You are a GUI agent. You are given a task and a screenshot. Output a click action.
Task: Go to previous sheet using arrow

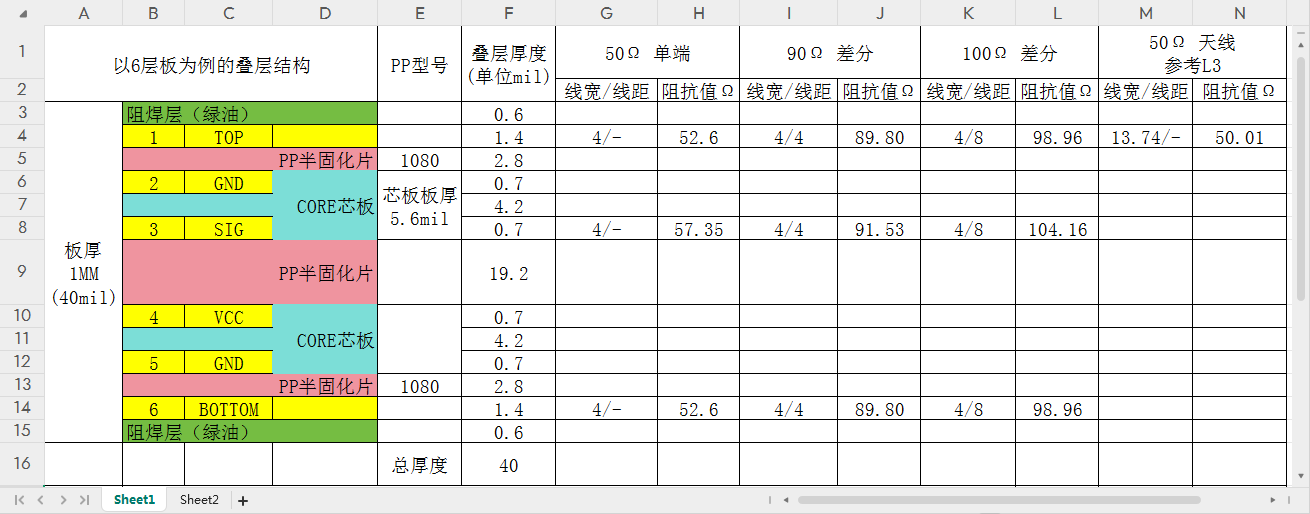40,500
